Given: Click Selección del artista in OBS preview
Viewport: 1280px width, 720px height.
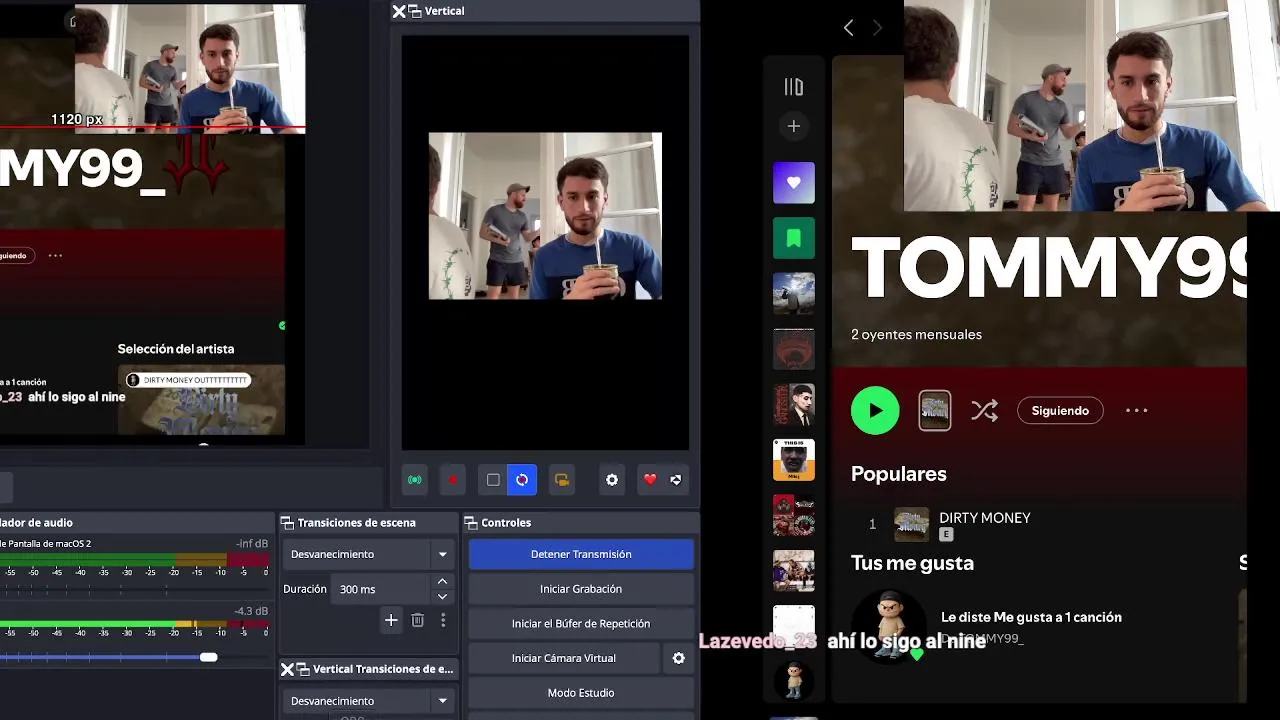Looking at the screenshot, I should pos(176,349).
